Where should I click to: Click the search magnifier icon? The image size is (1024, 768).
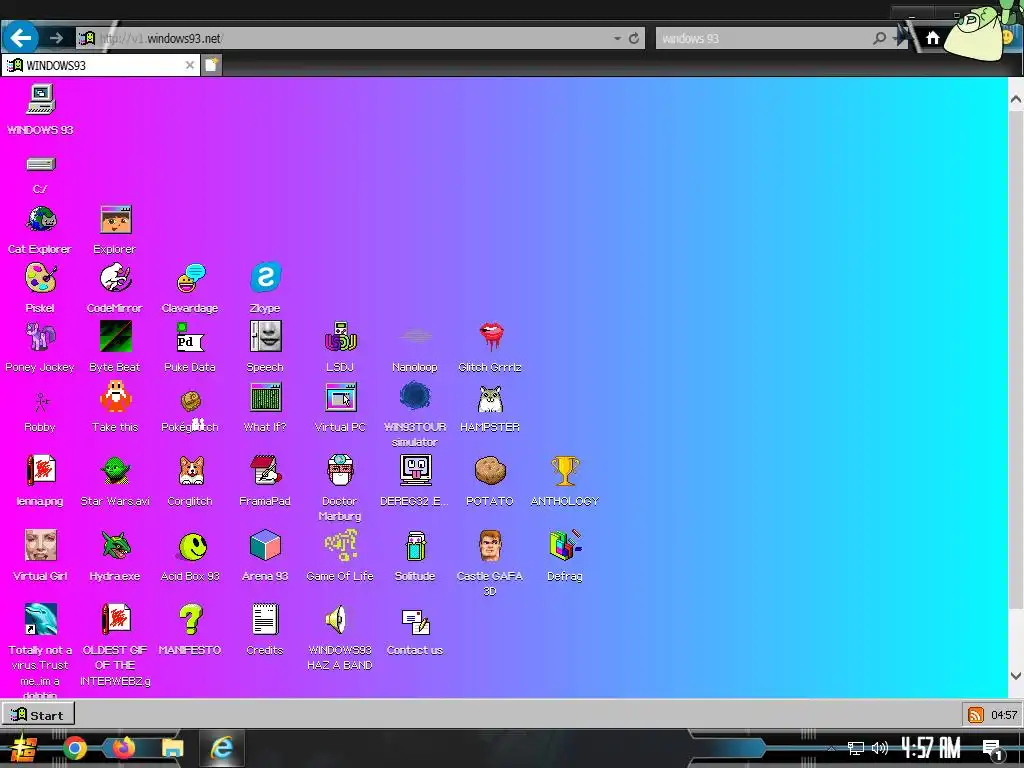880,39
